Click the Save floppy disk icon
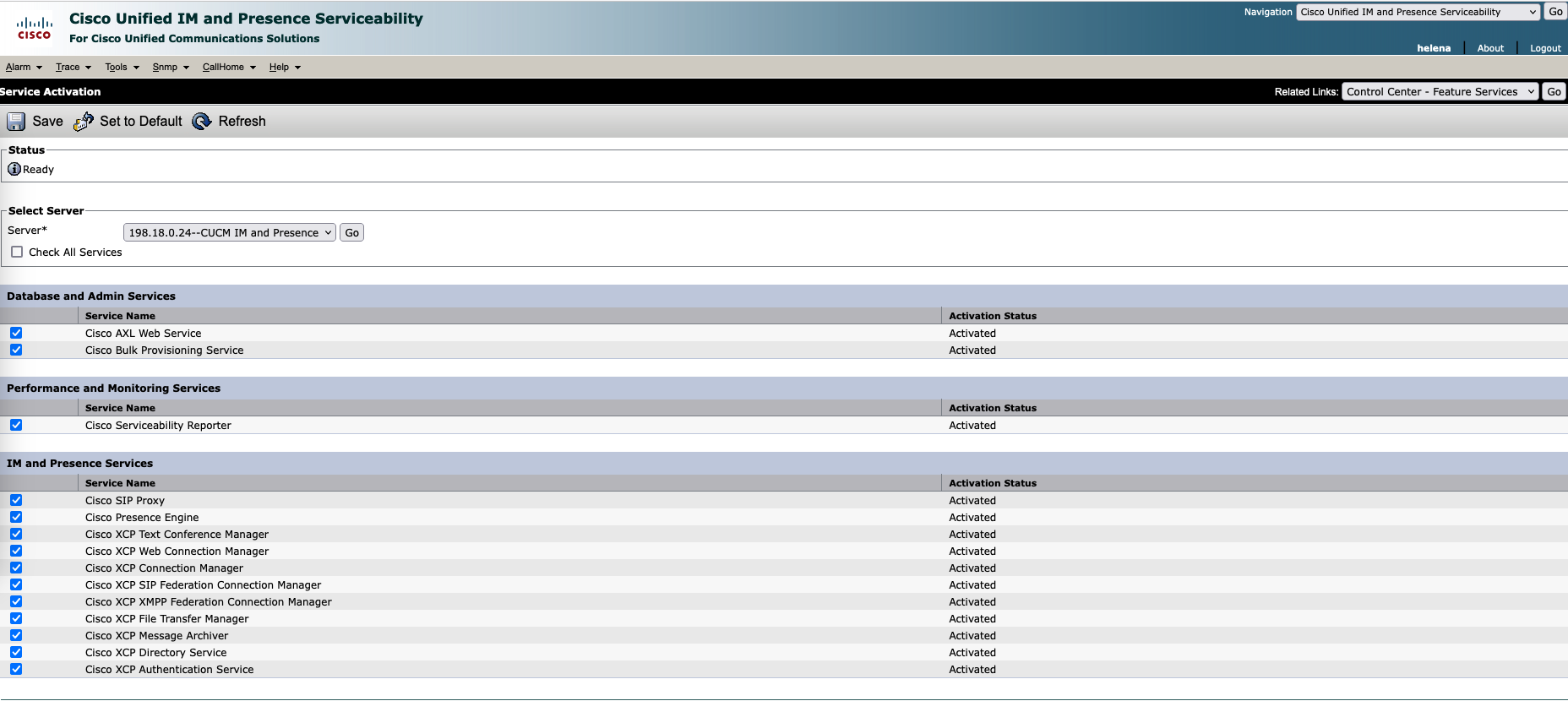This screenshot has height=701, width=1568. click(16, 122)
